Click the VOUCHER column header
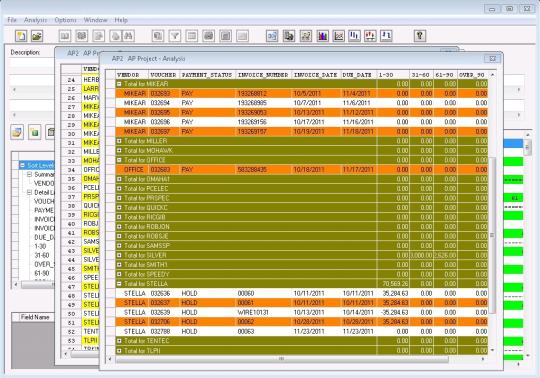 click(164, 75)
